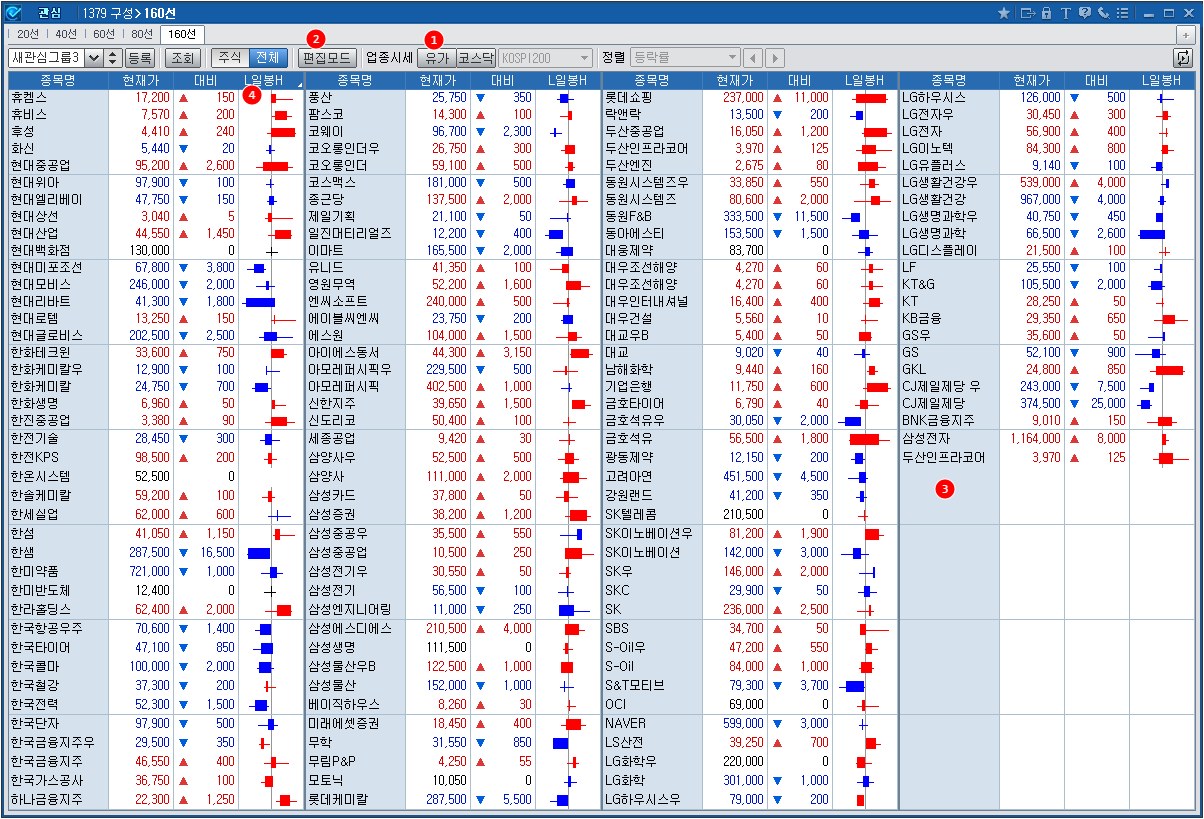
Task: Click the phone consultation icon
Action: [x=1103, y=13]
